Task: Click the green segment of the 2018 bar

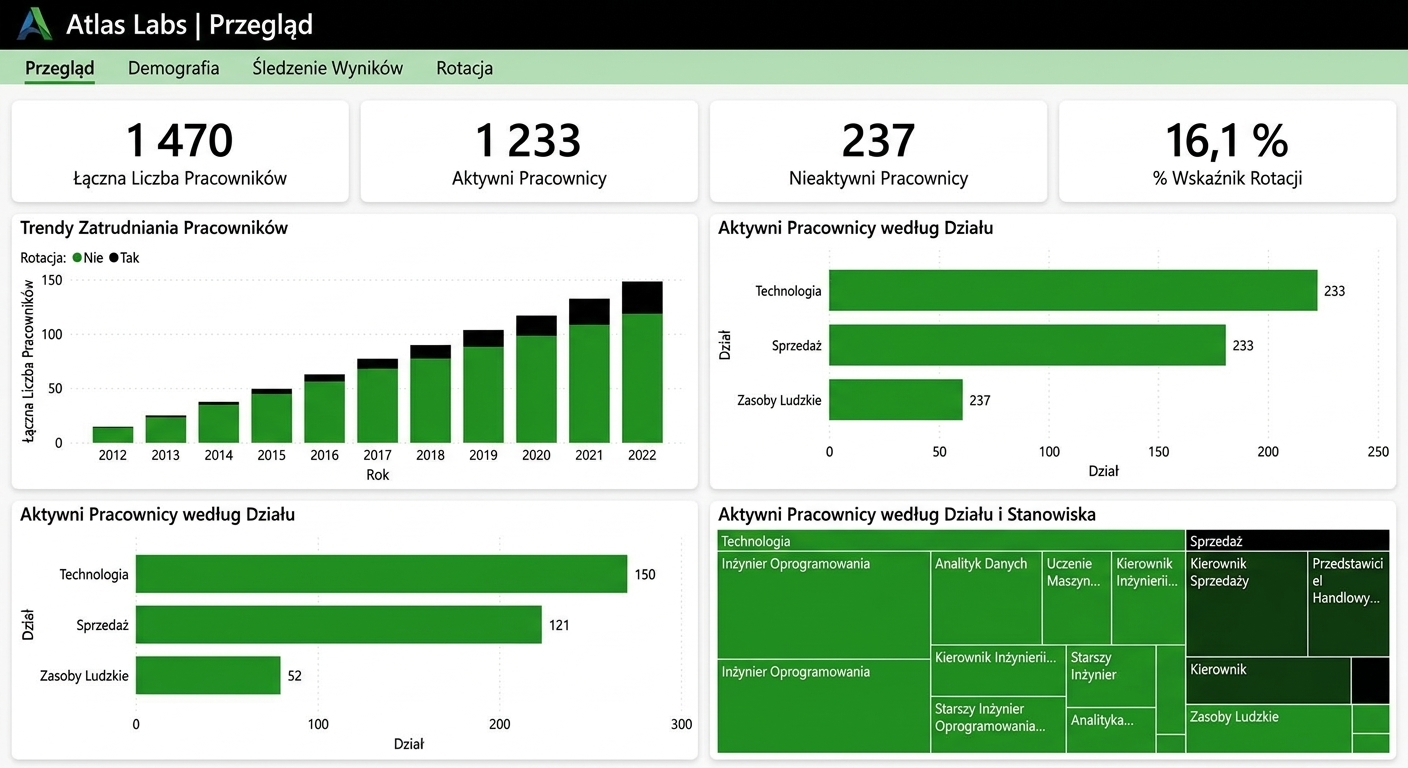Action: pyautogui.click(x=430, y=400)
